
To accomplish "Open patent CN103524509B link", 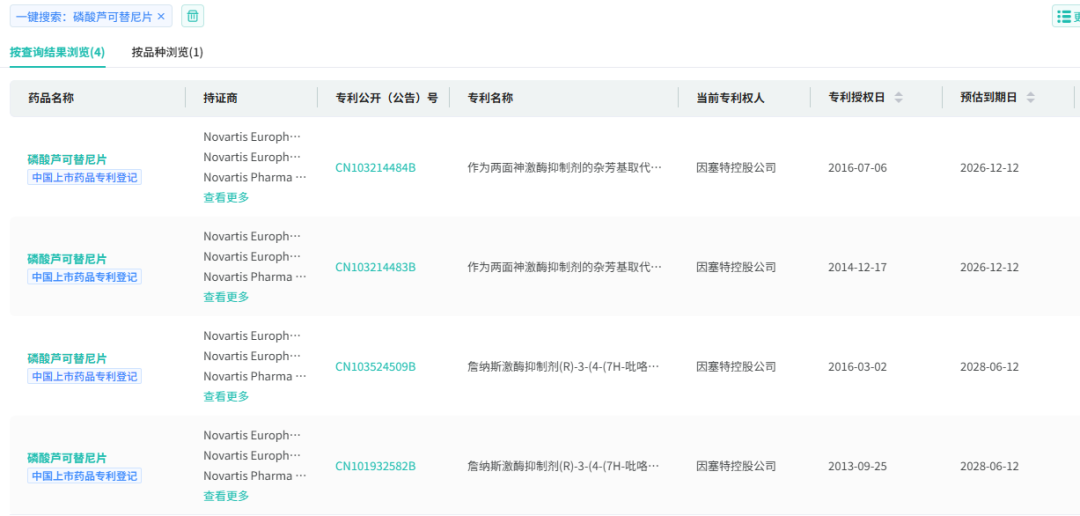I will tap(375, 367).
